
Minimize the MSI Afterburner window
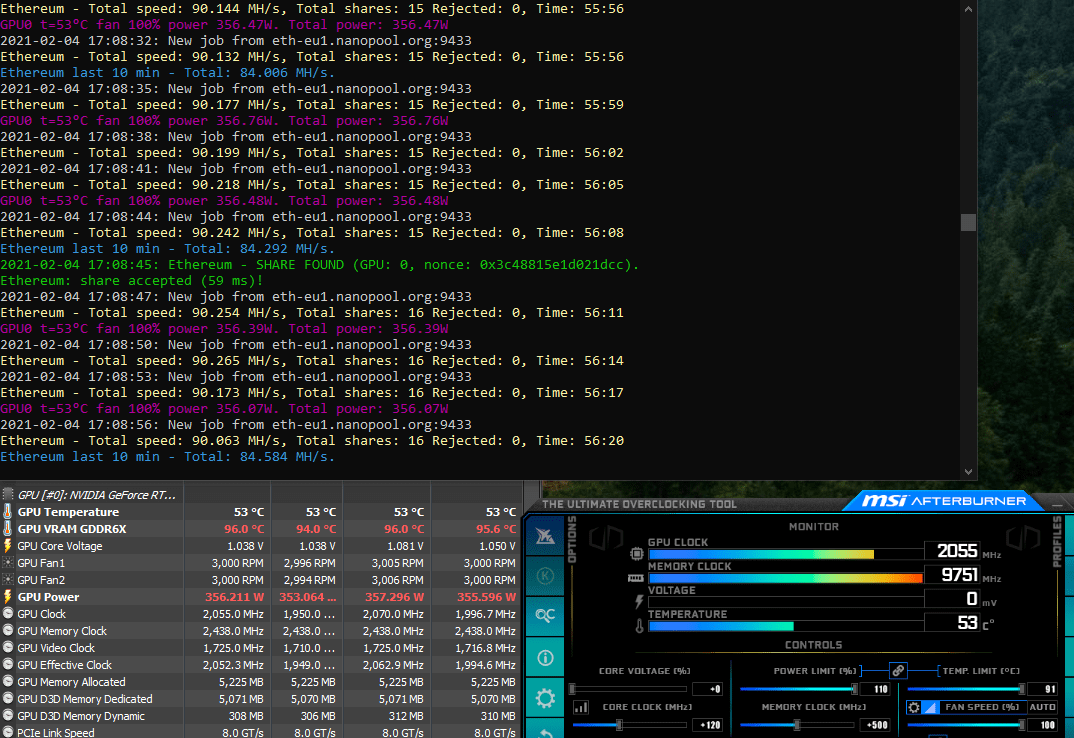(x=1058, y=505)
